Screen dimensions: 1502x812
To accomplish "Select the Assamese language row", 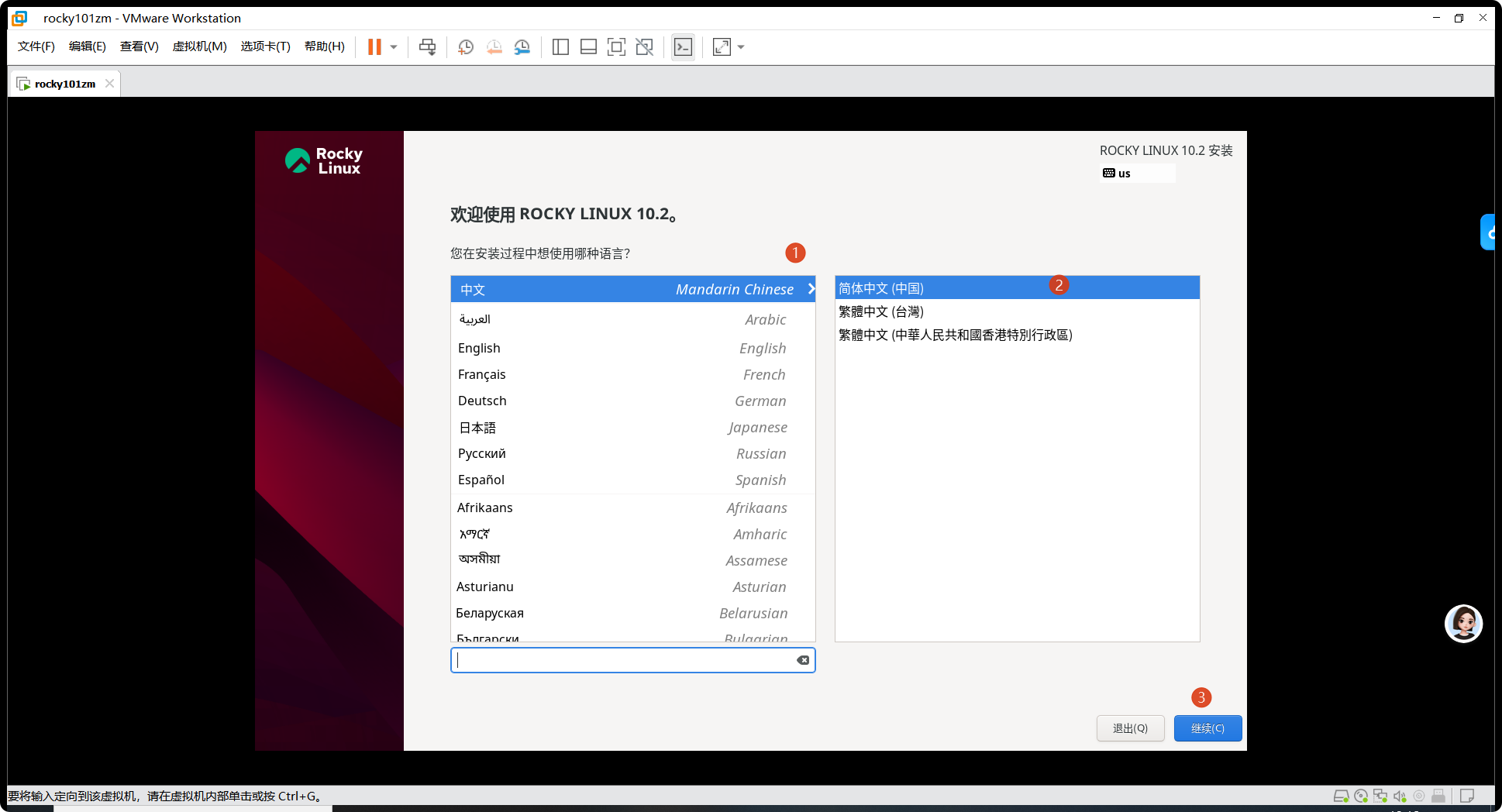I will point(632,561).
